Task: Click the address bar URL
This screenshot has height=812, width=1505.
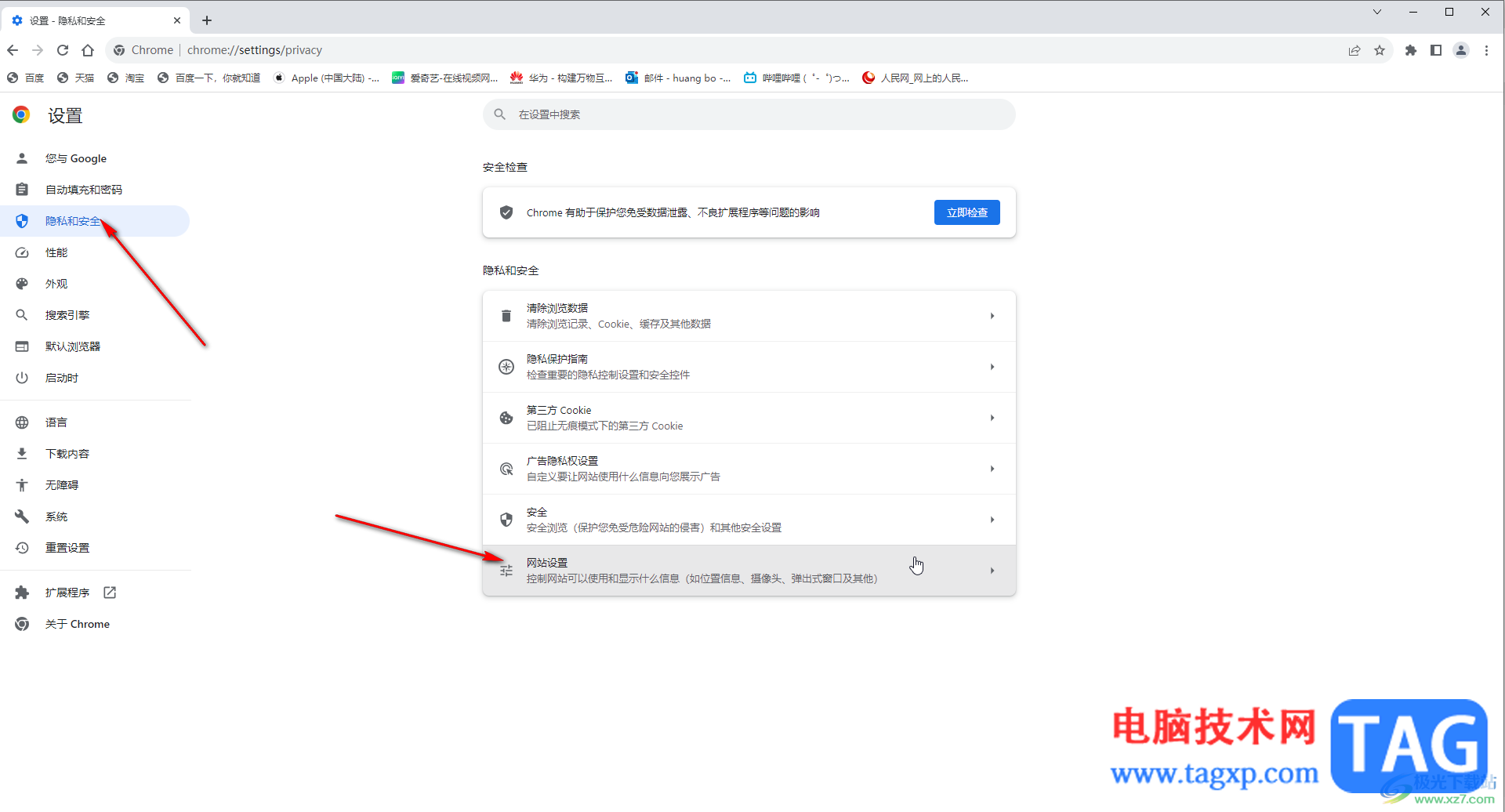Action: coord(255,50)
